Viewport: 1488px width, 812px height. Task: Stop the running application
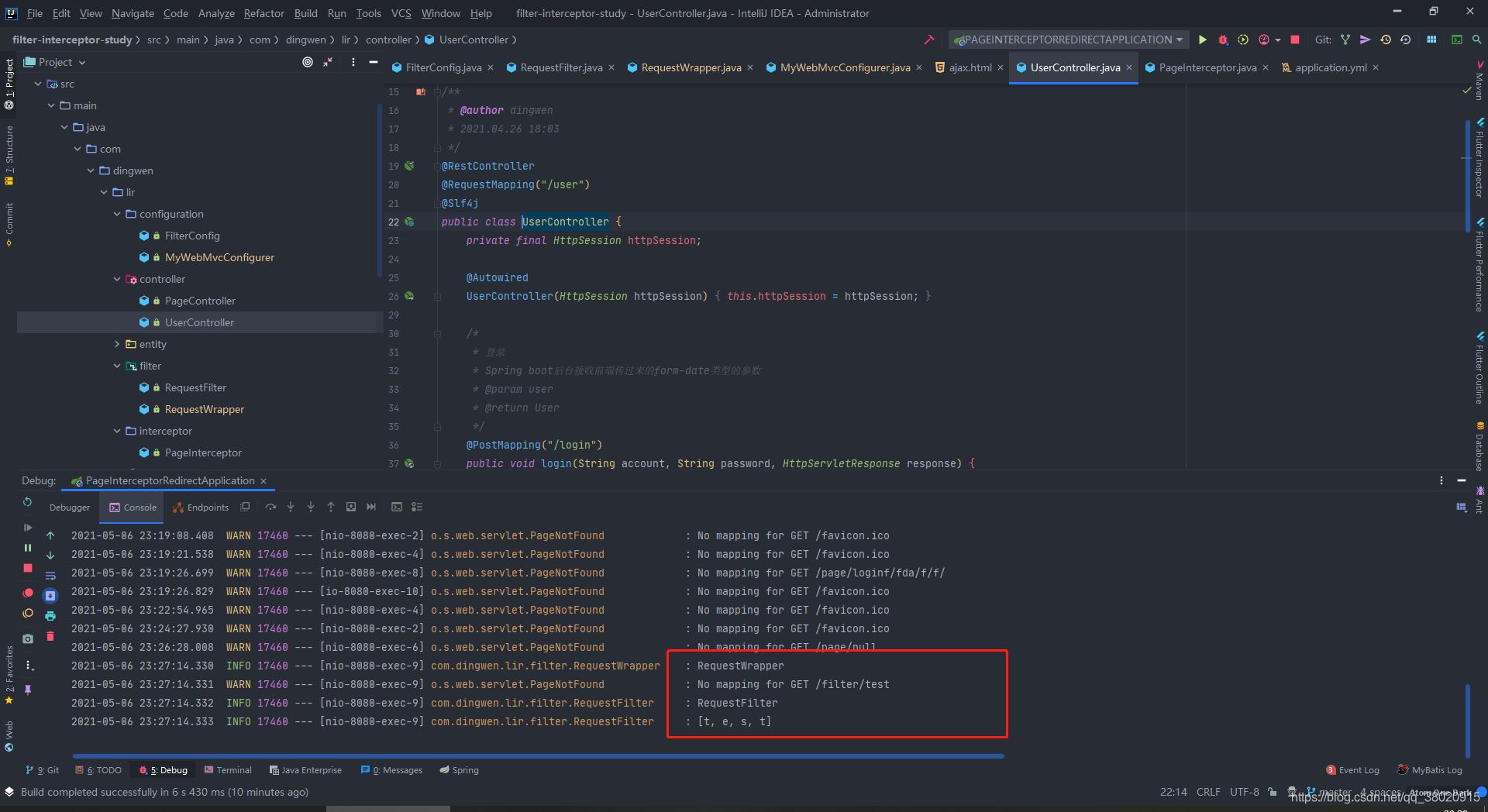click(x=1294, y=40)
